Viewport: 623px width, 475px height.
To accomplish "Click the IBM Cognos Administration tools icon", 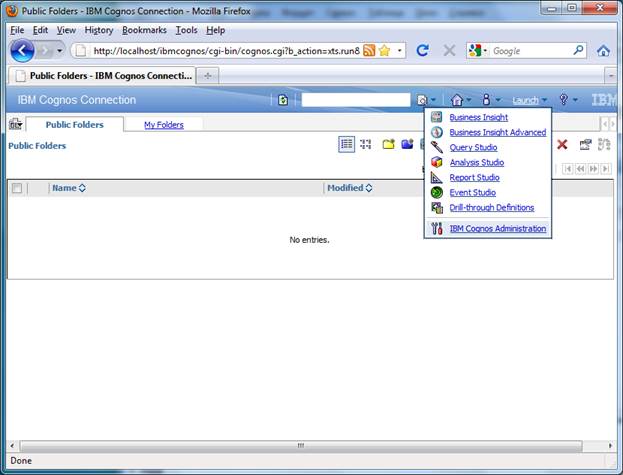I will click(437, 228).
